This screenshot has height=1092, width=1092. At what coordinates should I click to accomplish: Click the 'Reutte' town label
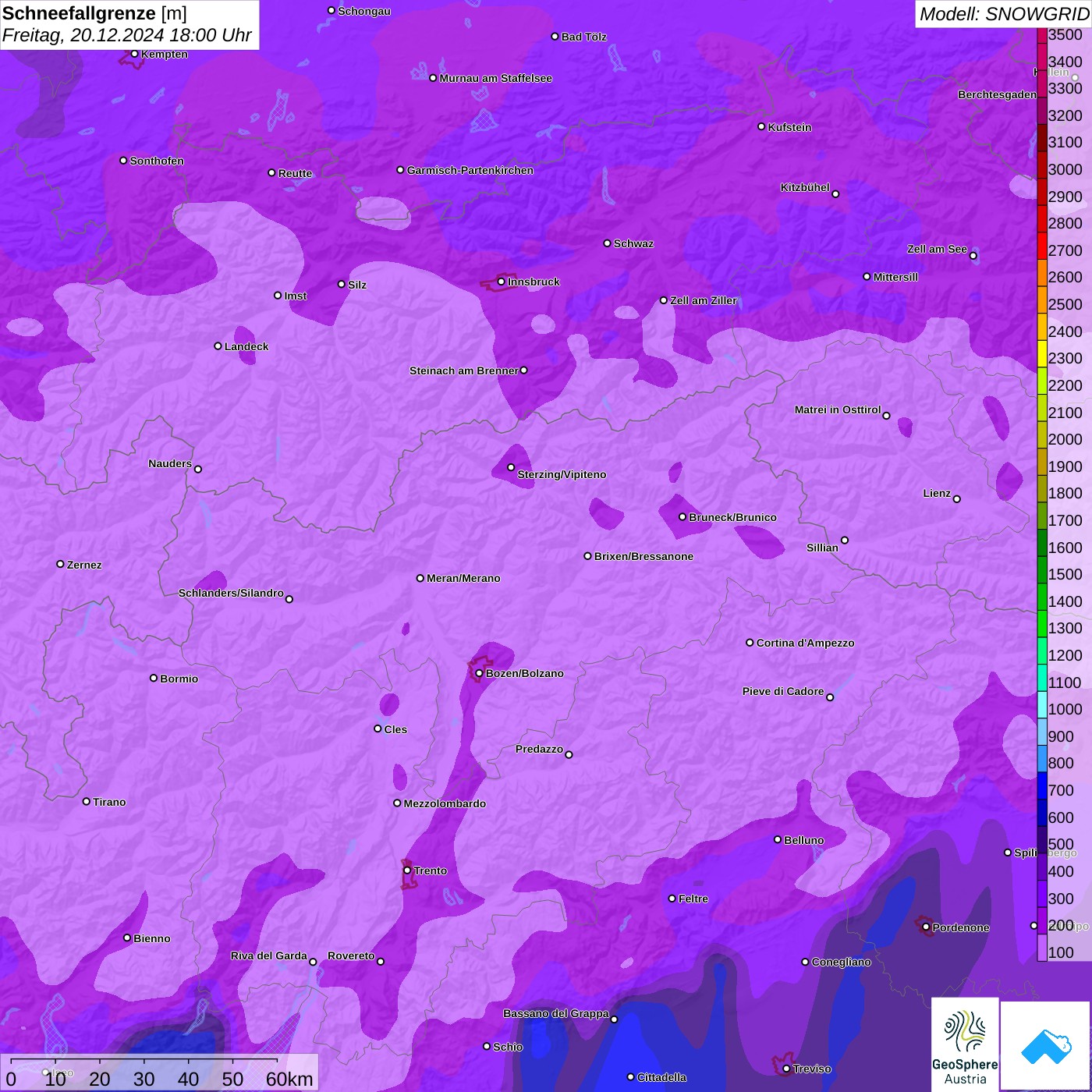(296, 173)
